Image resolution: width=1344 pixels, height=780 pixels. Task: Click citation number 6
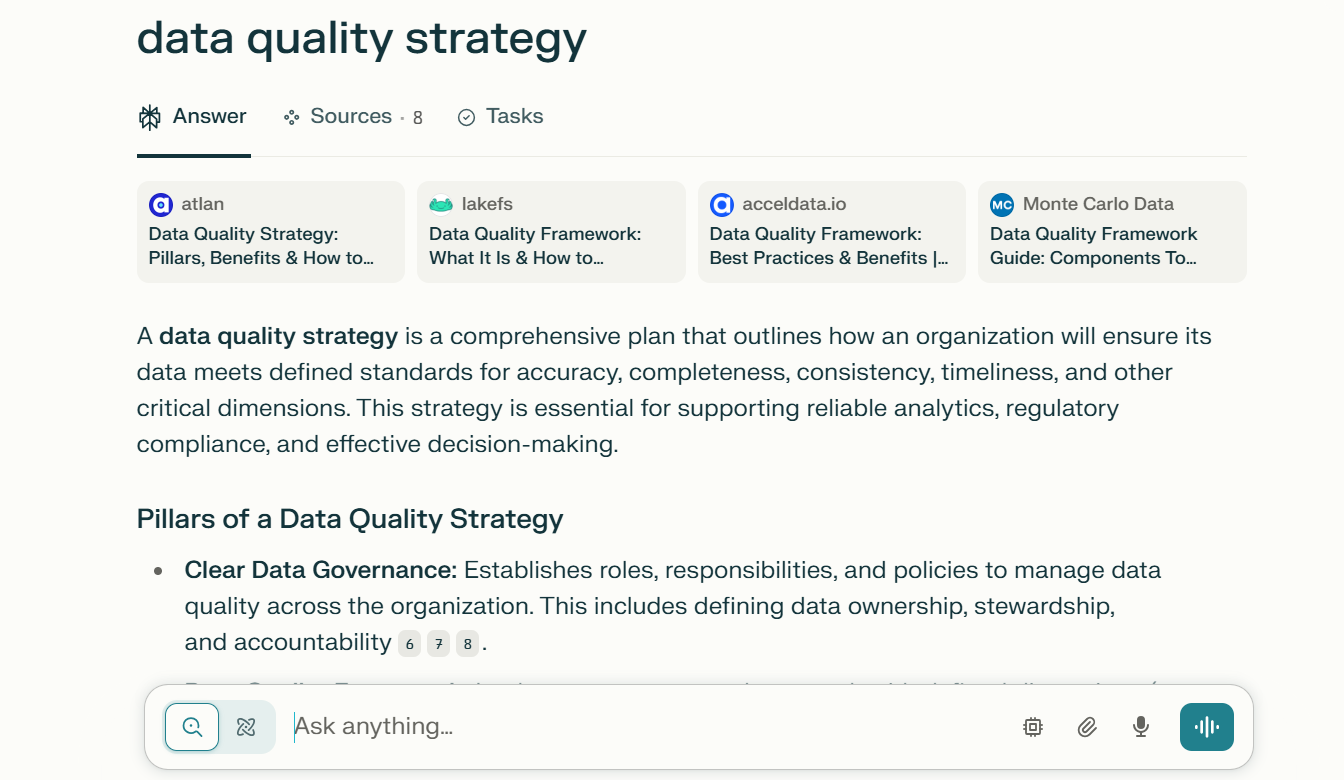409,644
